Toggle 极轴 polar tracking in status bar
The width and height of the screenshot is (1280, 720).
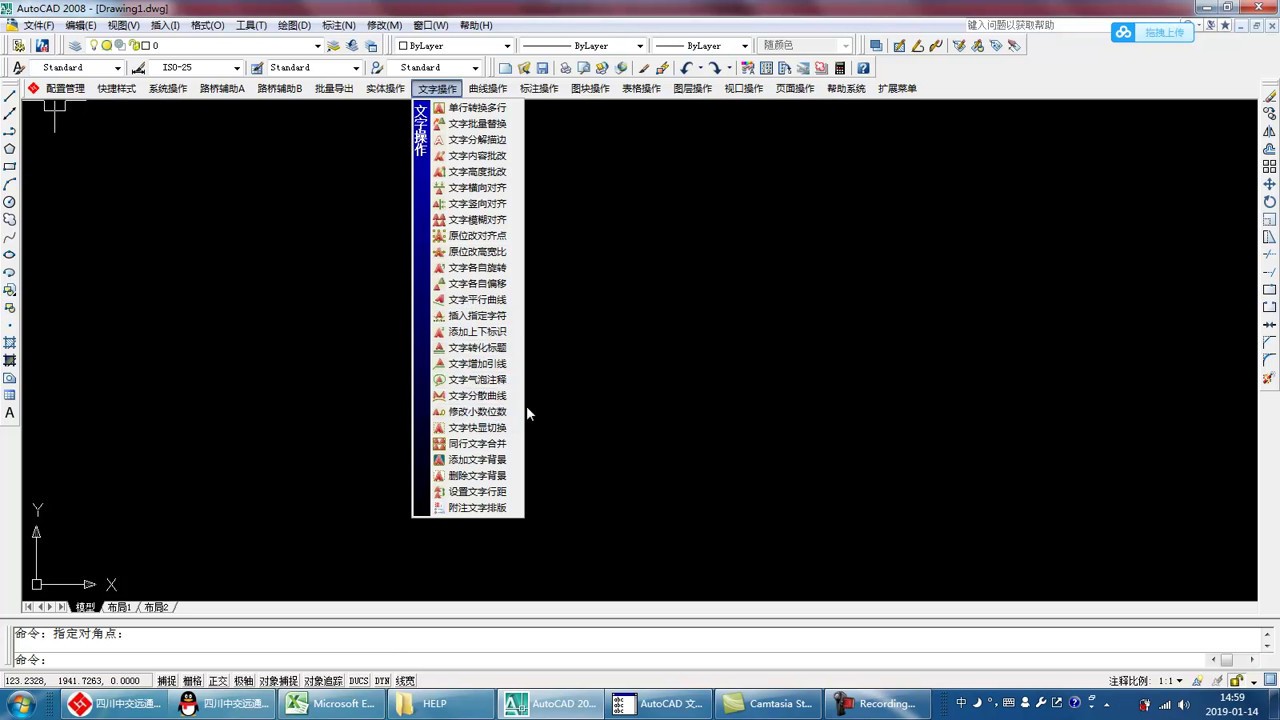[x=244, y=681]
